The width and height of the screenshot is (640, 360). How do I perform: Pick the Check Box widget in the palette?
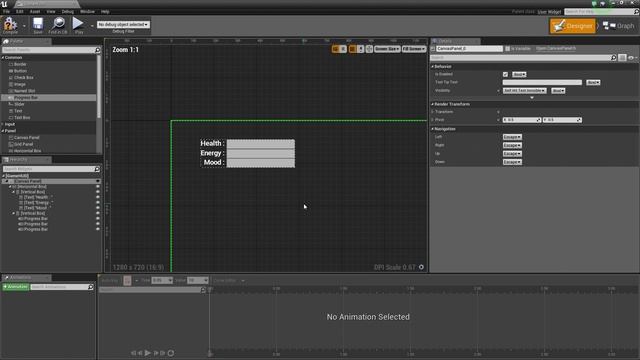point(24,78)
